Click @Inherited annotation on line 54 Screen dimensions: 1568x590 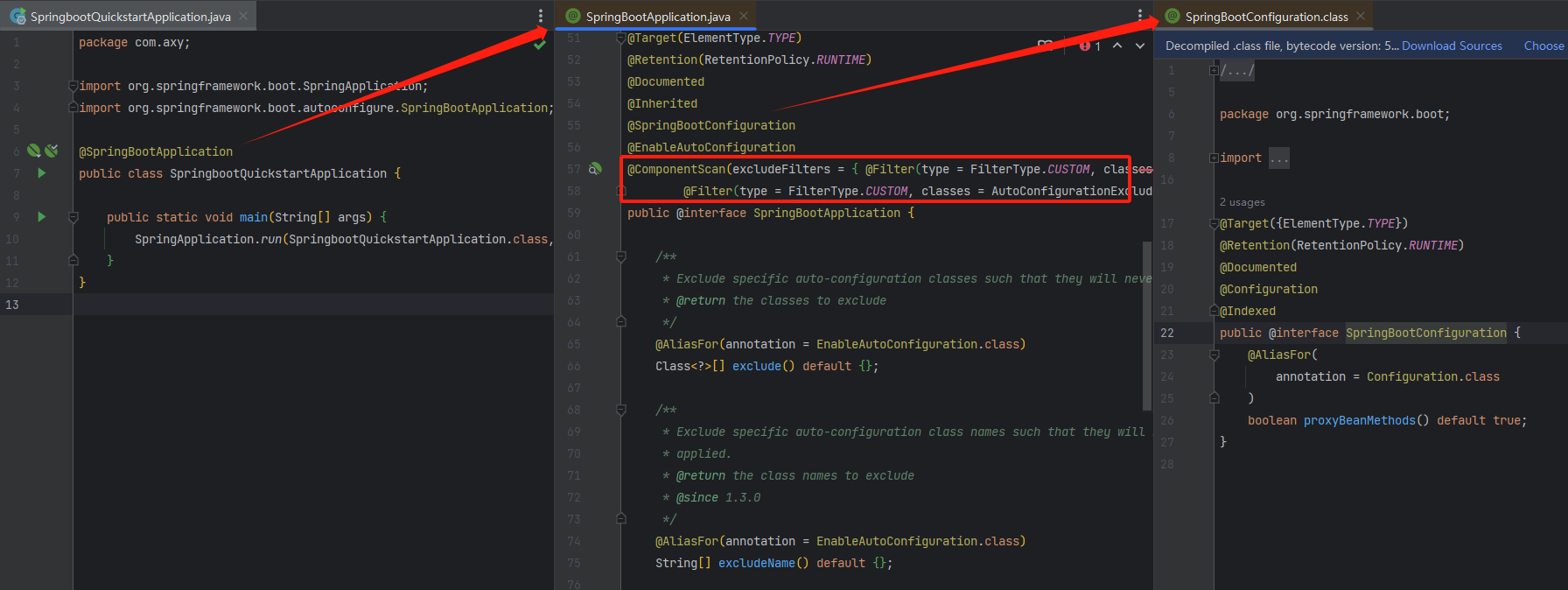pyautogui.click(x=662, y=103)
